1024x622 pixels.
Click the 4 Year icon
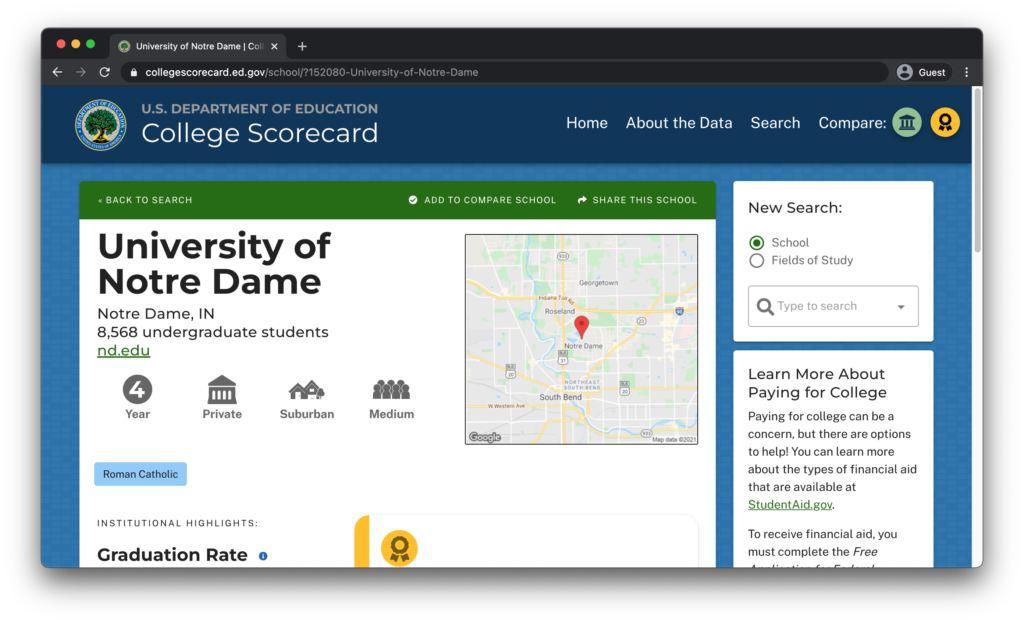point(138,390)
